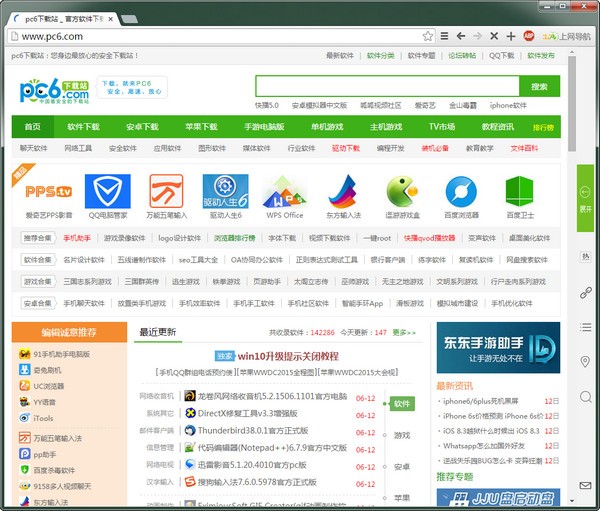Open the 驱动下载 category link
The height and width of the screenshot is (511, 600).
click(346, 148)
